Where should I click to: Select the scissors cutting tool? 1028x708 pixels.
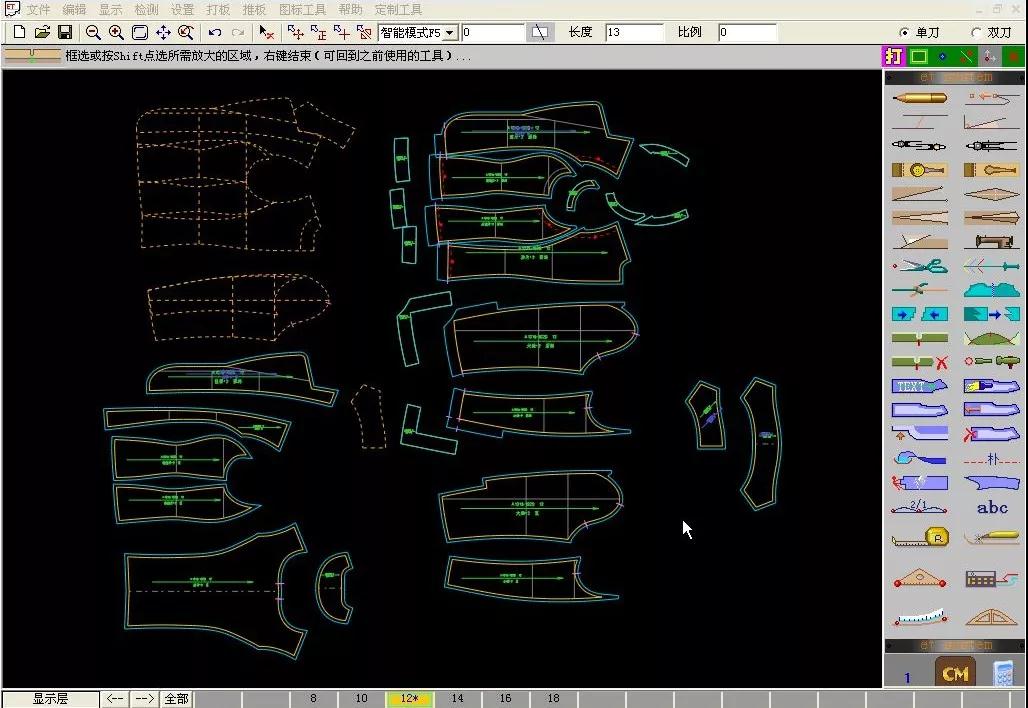pyautogui.click(x=919, y=266)
